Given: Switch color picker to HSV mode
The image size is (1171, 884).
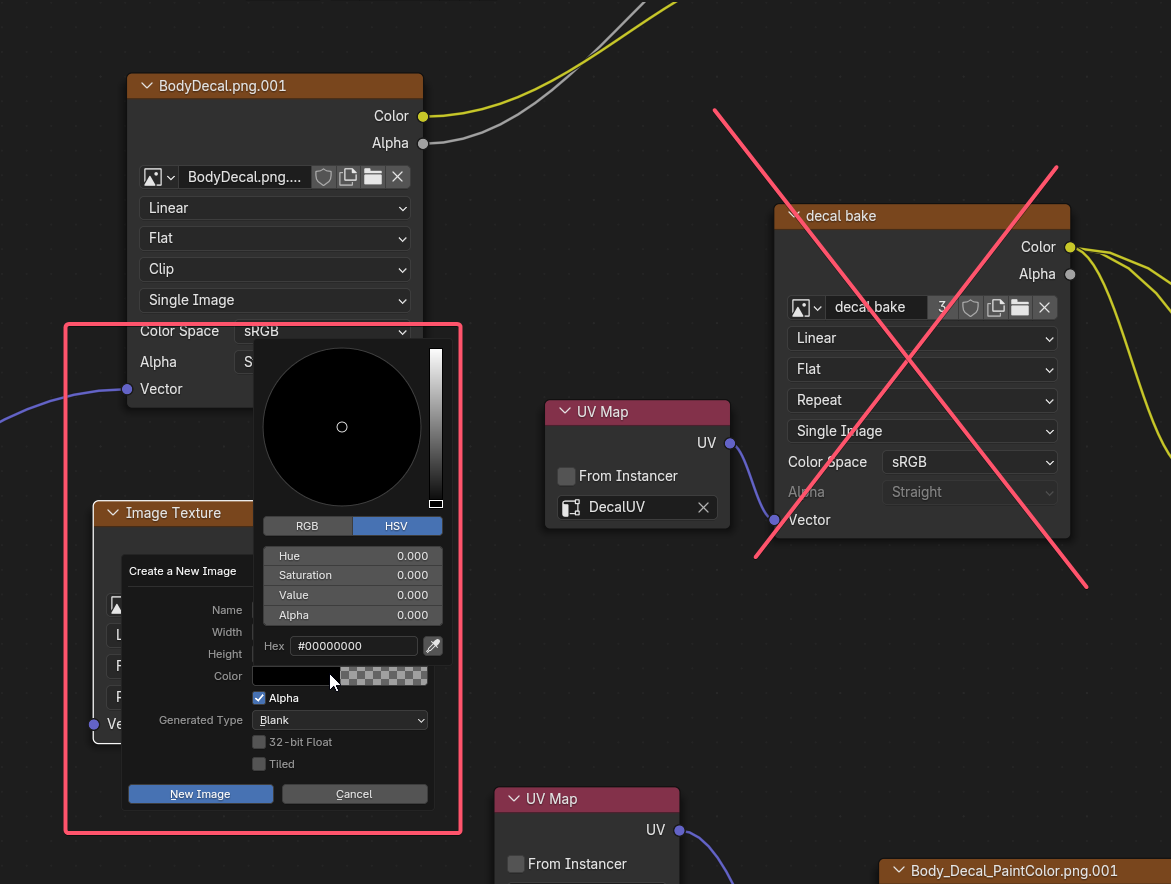Looking at the screenshot, I should pyautogui.click(x=397, y=526).
